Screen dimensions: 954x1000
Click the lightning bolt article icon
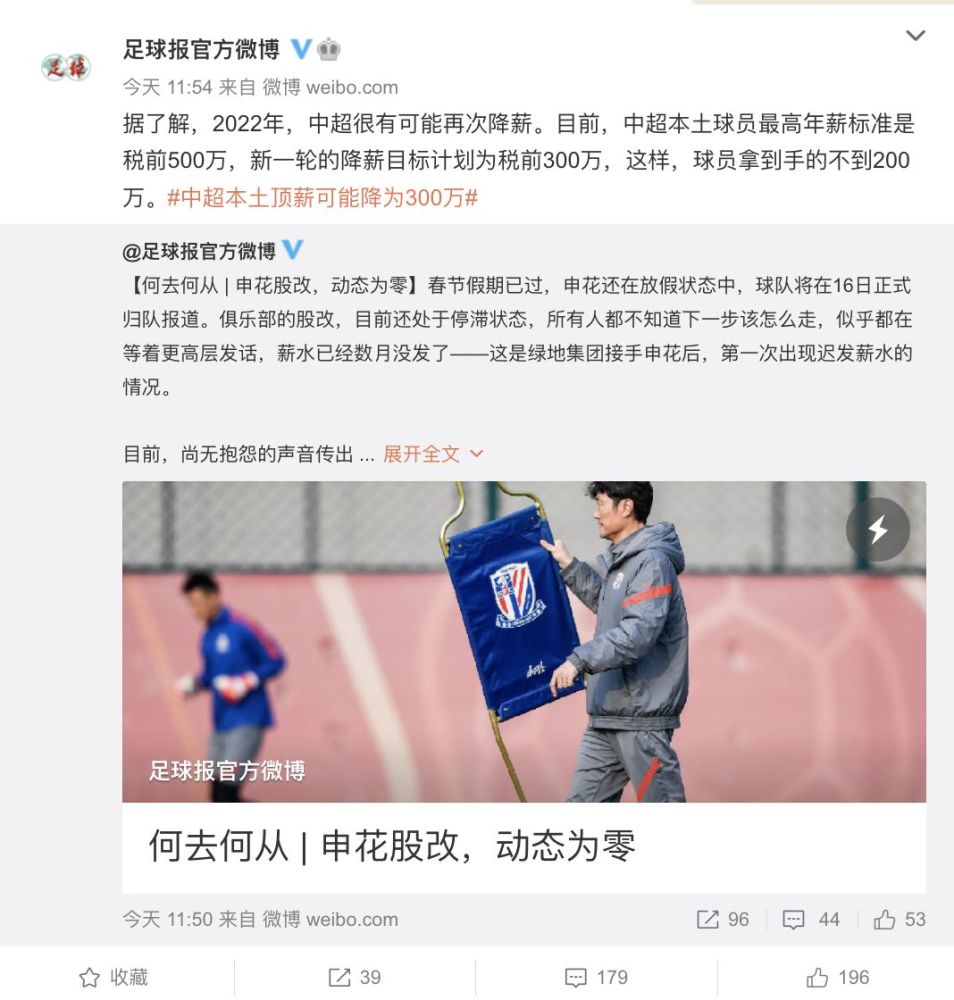[x=877, y=529]
